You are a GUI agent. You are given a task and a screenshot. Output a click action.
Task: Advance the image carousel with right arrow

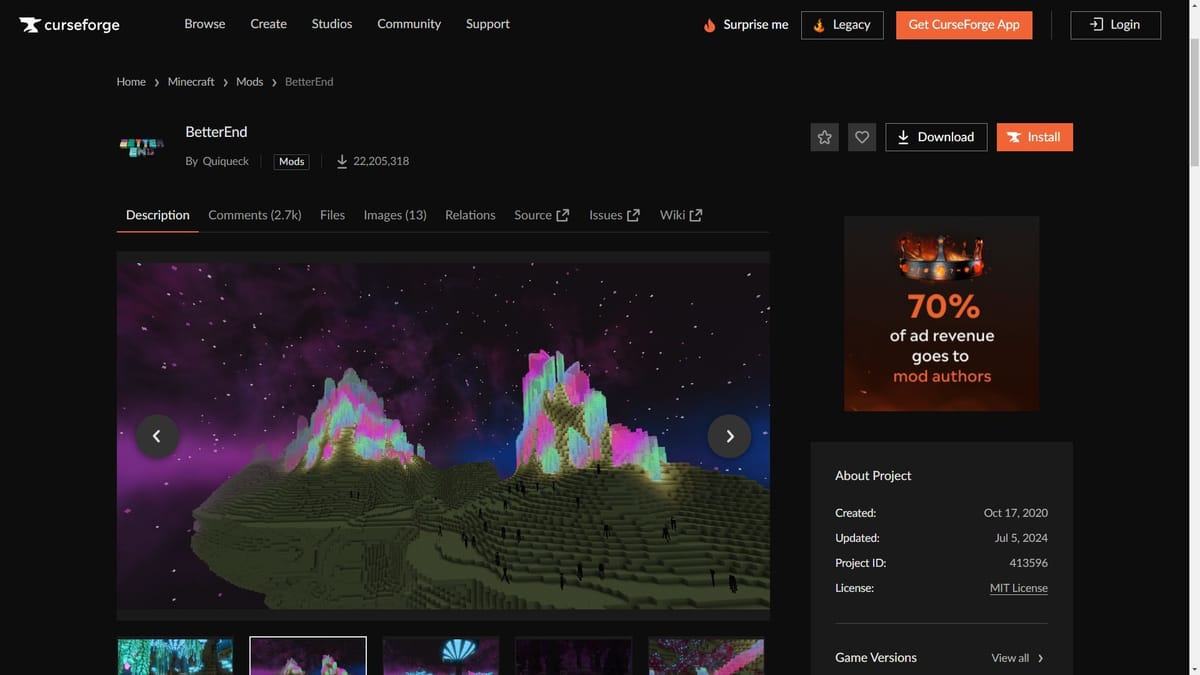tap(729, 435)
